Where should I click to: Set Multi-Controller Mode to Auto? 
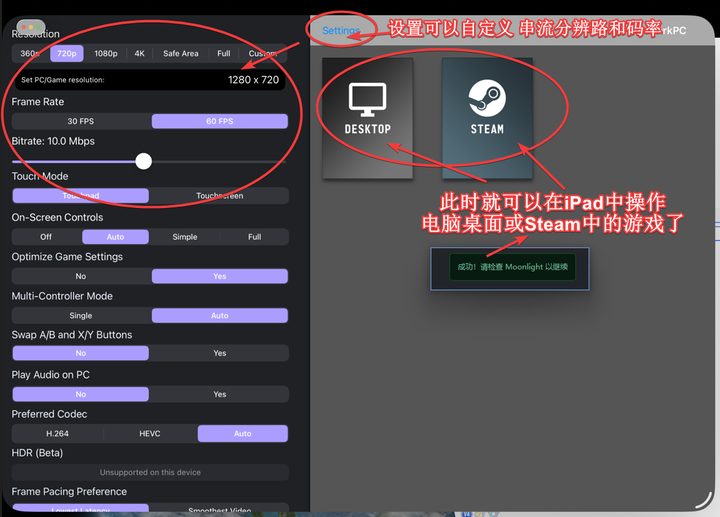tap(219, 316)
